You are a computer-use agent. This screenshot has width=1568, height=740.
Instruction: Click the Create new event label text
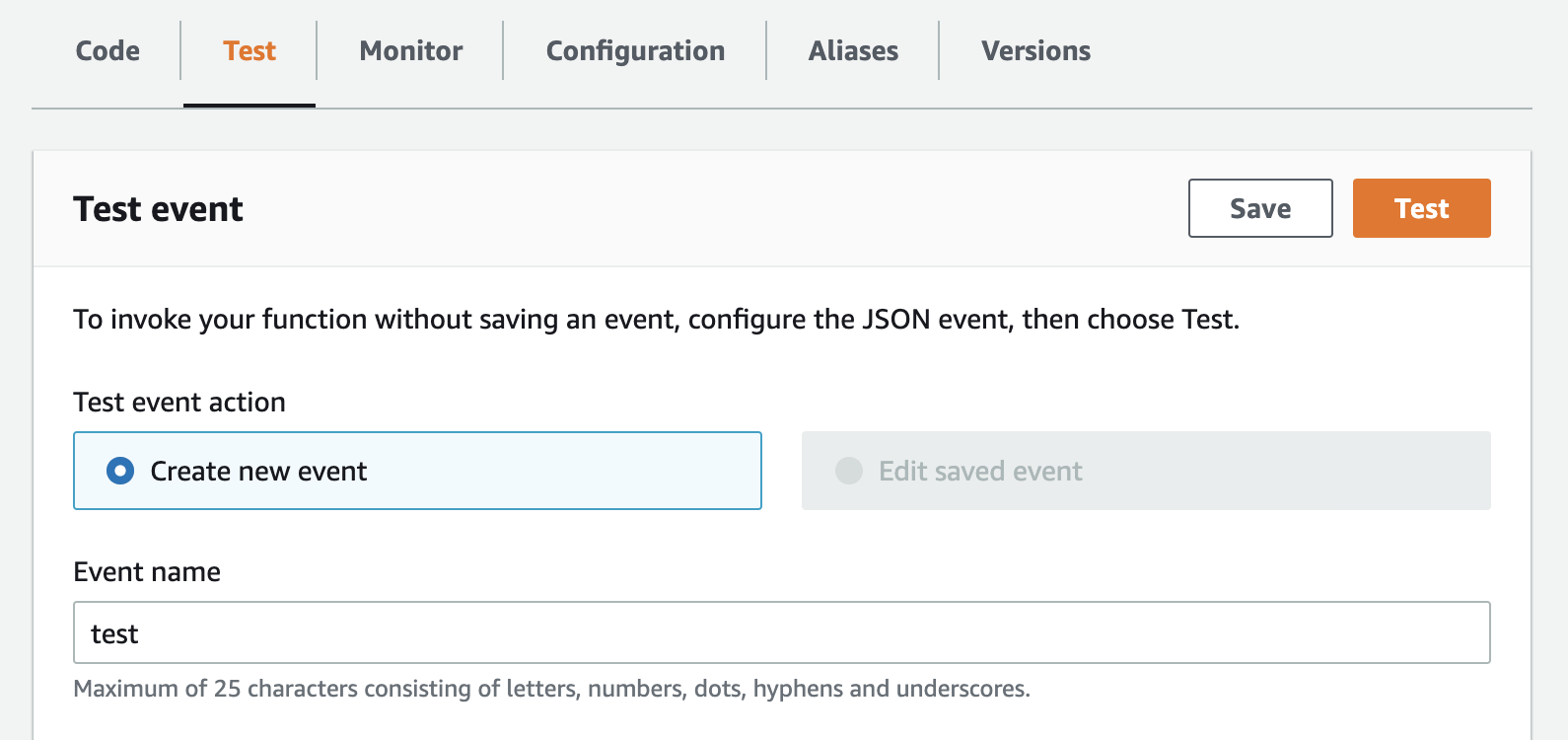point(258,472)
